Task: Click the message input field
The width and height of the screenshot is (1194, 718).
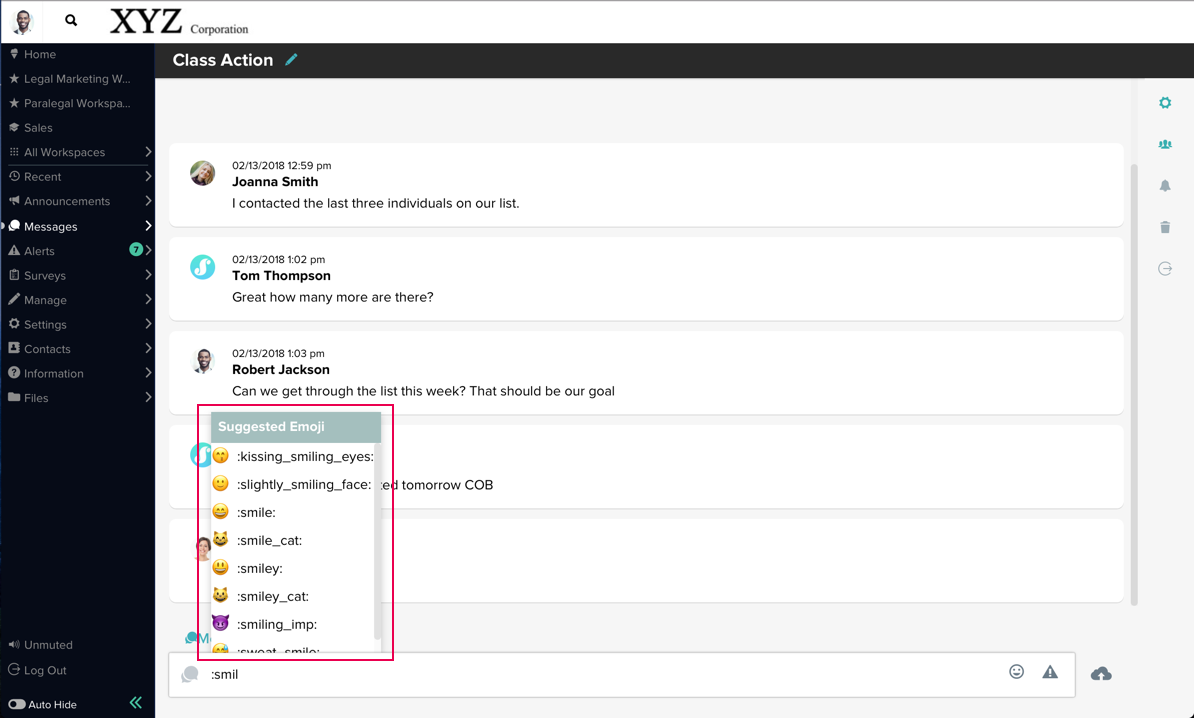Action: point(600,674)
